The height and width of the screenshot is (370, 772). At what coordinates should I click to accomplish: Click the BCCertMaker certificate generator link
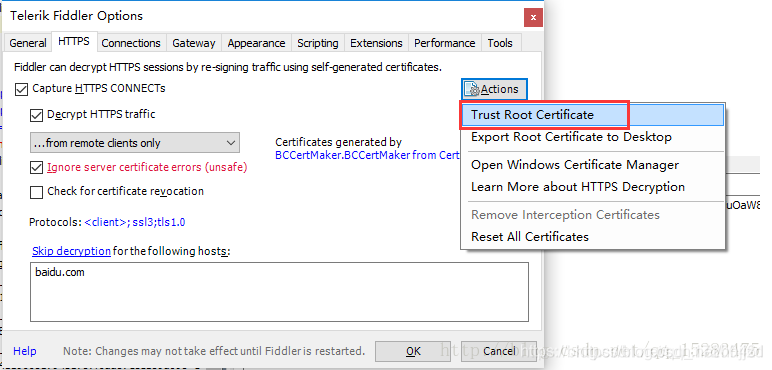tap(367, 155)
